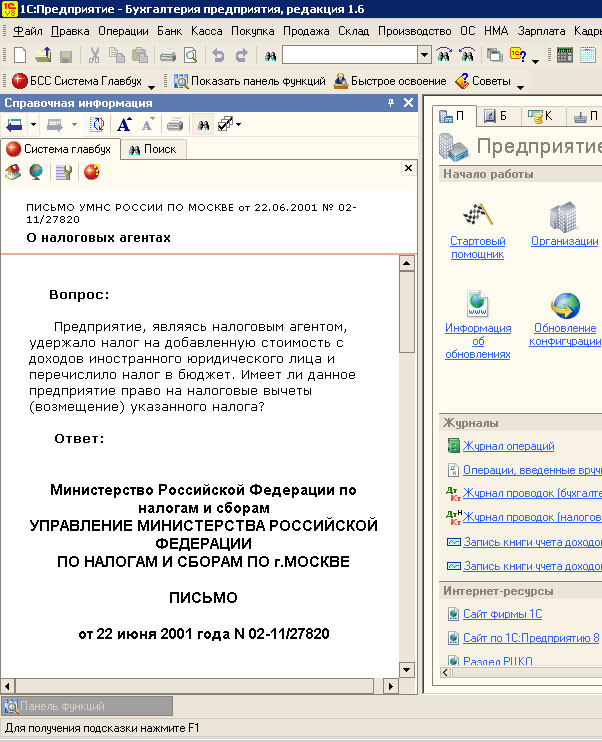Click the Back arrow in reference panel
This screenshot has height=742, width=602.
[15, 125]
